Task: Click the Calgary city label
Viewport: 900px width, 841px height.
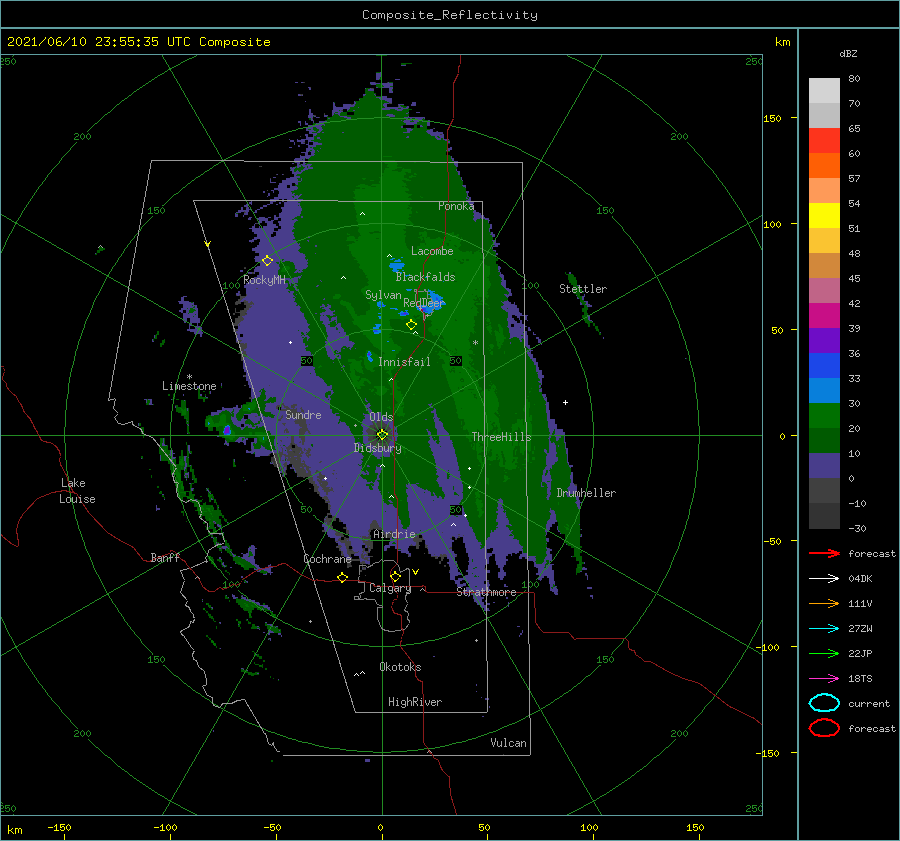Action: [x=390, y=588]
